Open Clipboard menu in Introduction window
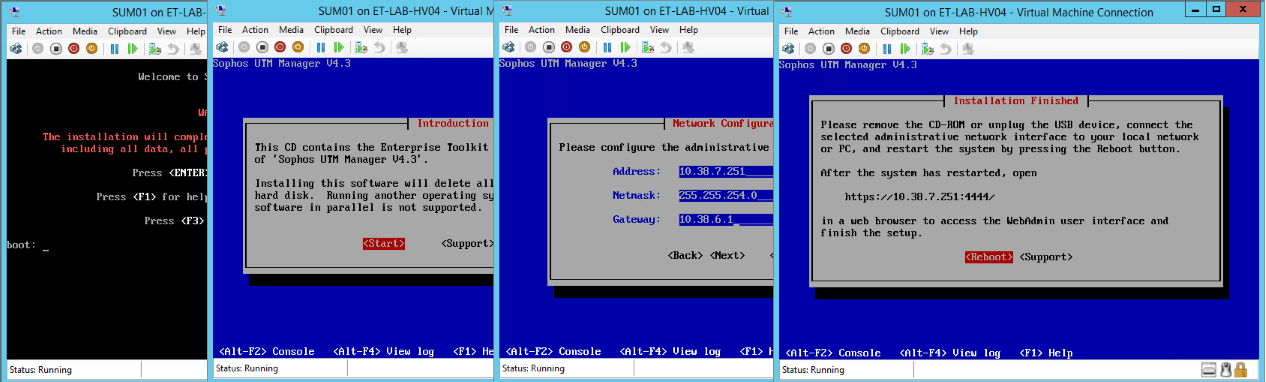 coord(334,30)
